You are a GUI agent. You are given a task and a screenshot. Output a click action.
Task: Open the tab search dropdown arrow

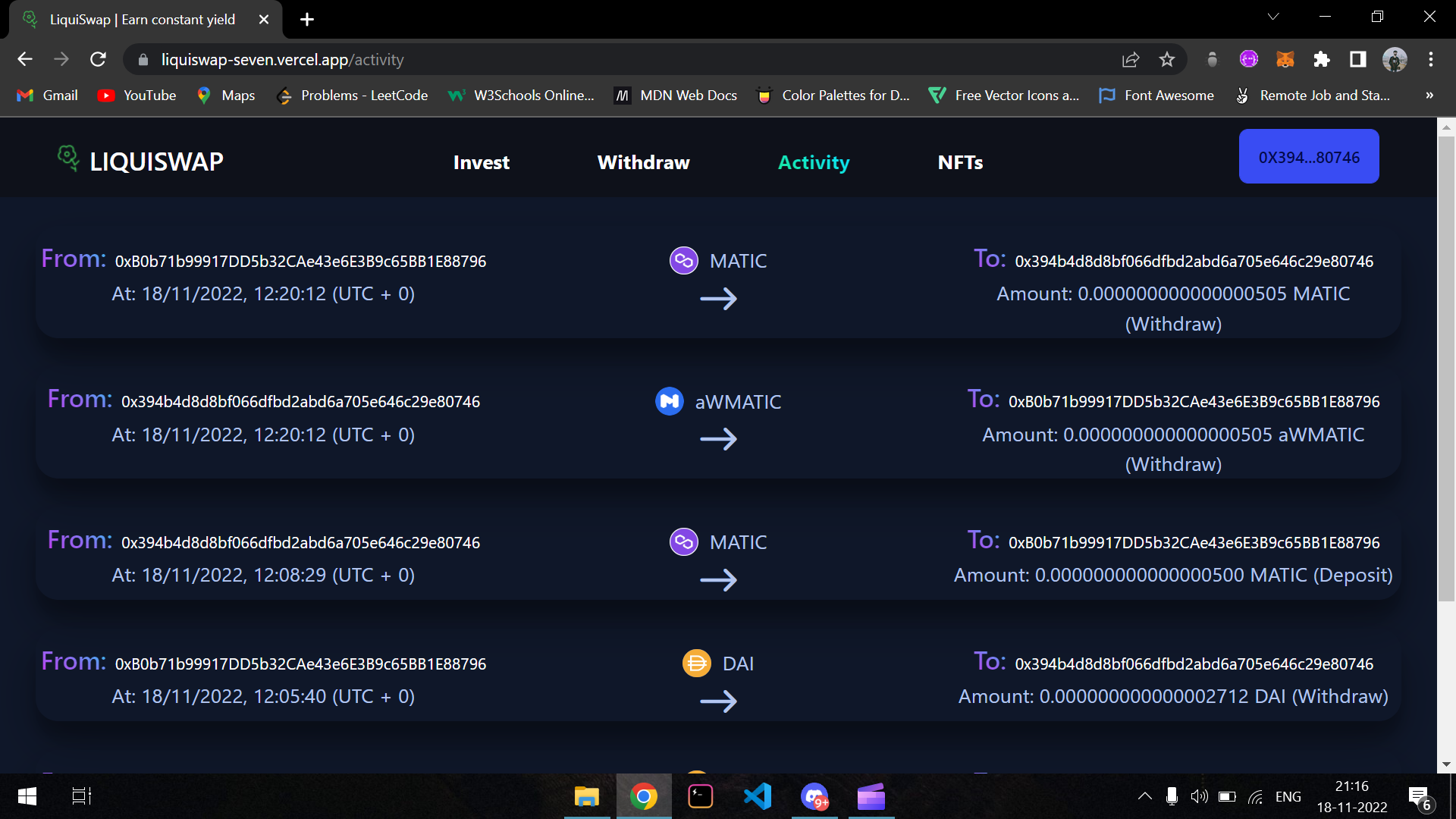coord(1273,17)
